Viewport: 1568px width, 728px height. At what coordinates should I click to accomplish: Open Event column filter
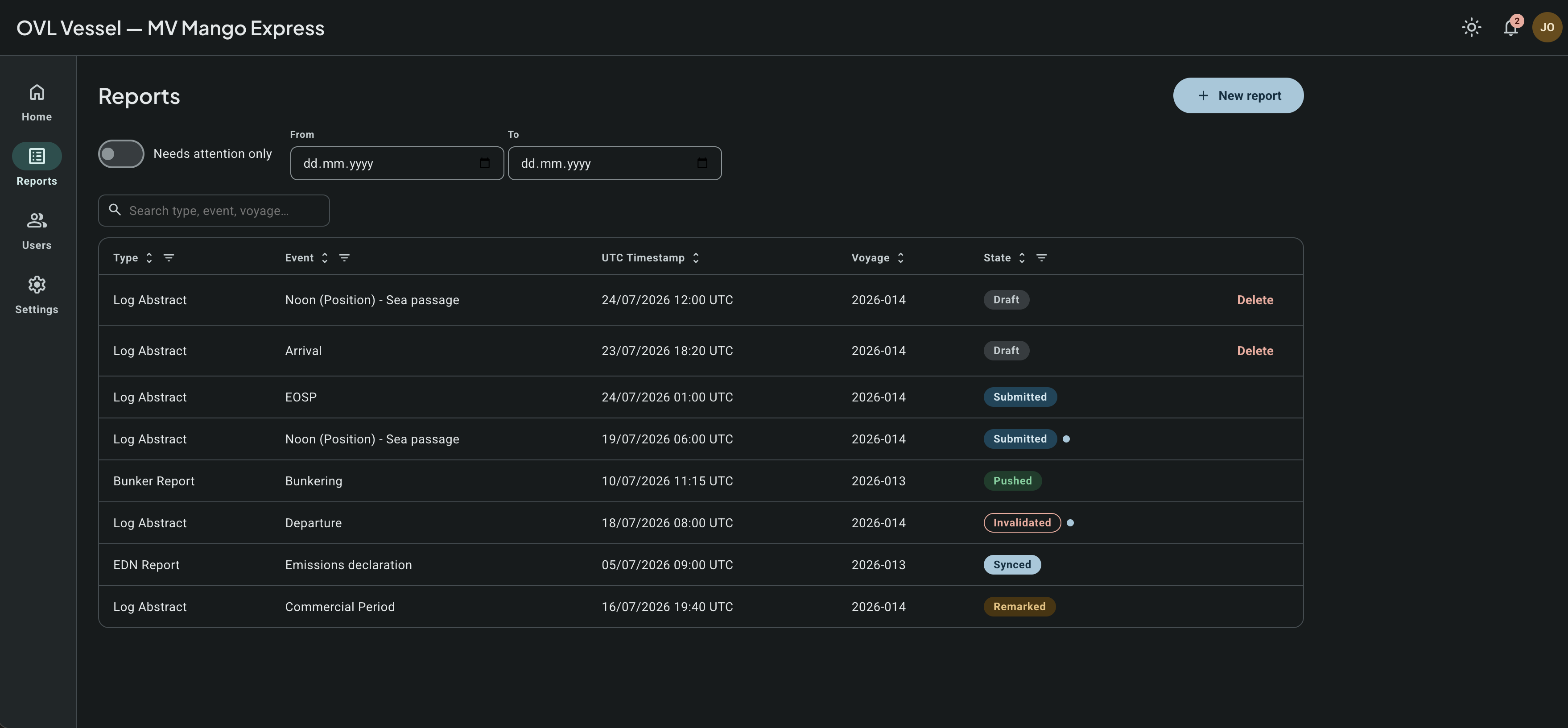344,258
